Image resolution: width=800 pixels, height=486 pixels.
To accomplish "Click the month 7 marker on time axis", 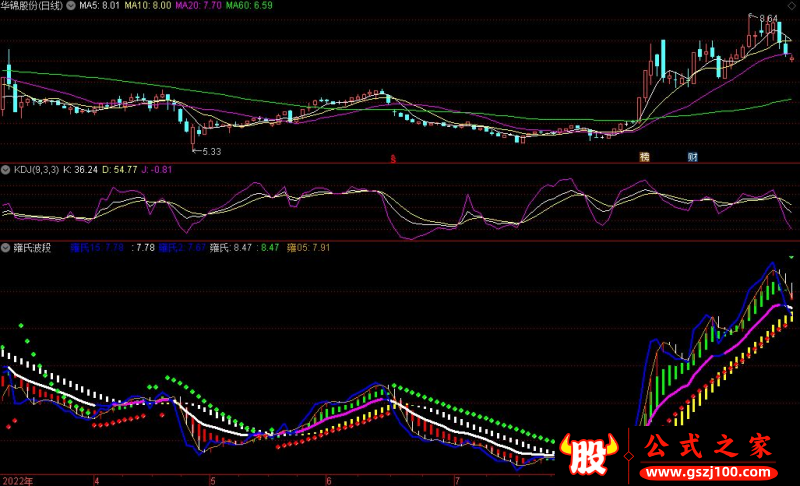I will click(x=457, y=481).
